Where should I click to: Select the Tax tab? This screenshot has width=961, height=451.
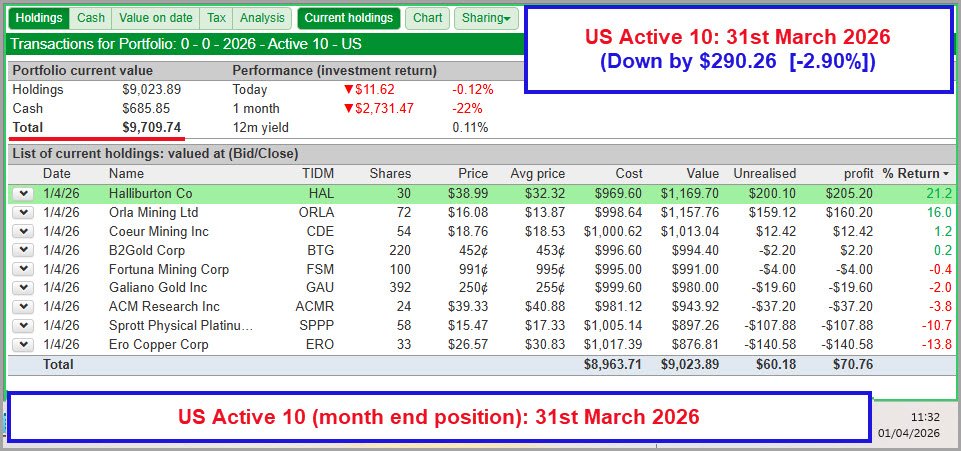(x=216, y=18)
